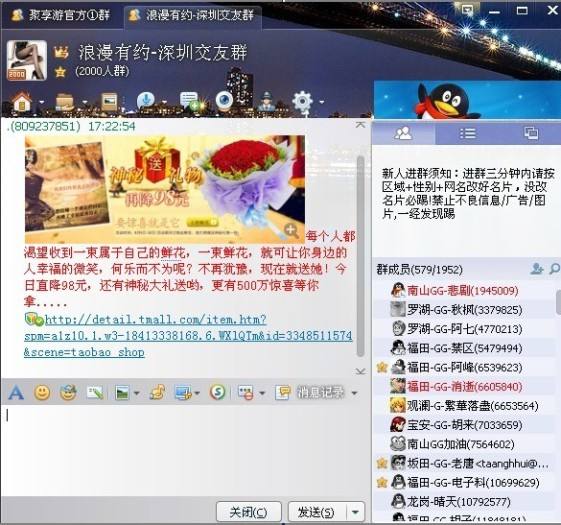Viewport: 561px width, 525px height.
Task: Select member 观澜-G-繁華落盡(6653564)
Action: pyautogui.click(x=465, y=406)
